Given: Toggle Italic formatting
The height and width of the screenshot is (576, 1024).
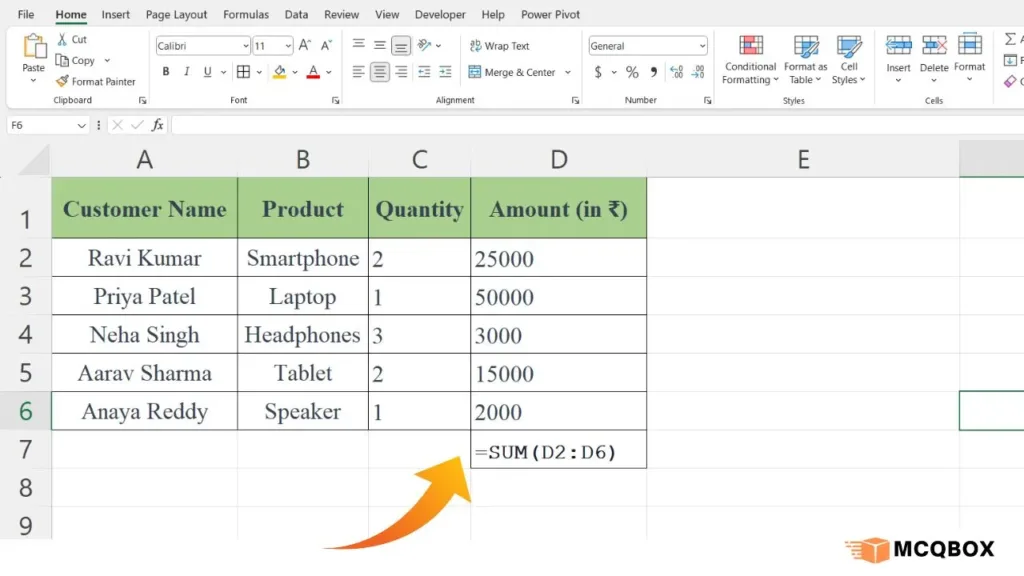Looking at the screenshot, I should click(x=187, y=72).
